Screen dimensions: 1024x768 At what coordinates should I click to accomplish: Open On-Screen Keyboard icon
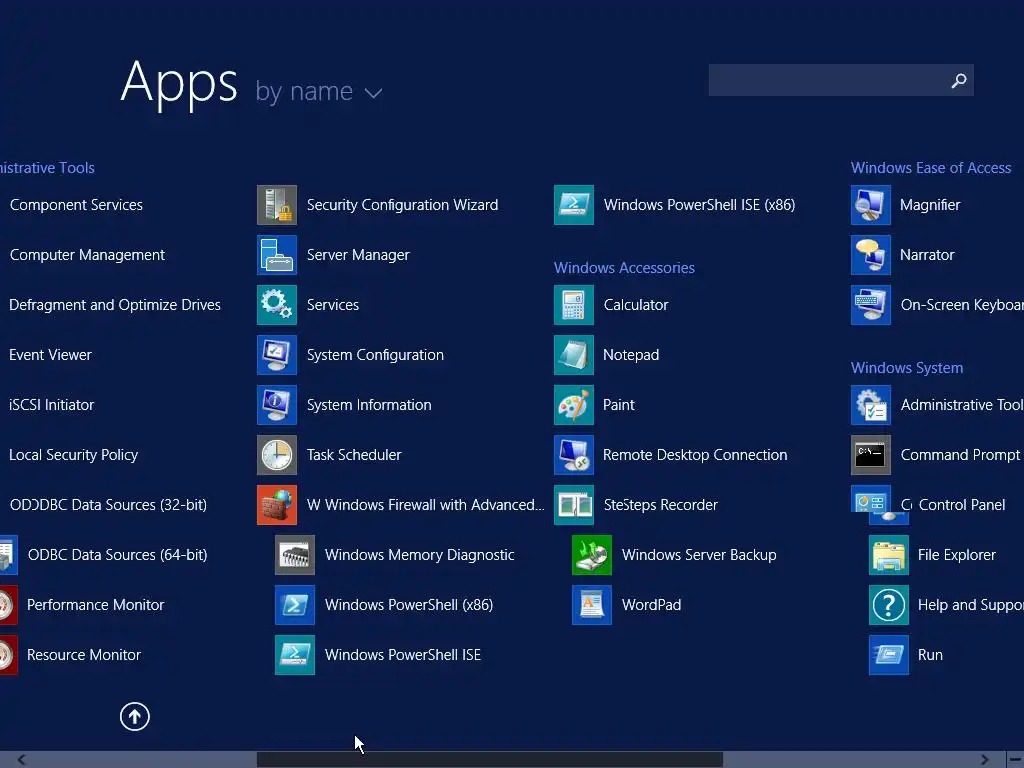click(871, 305)
